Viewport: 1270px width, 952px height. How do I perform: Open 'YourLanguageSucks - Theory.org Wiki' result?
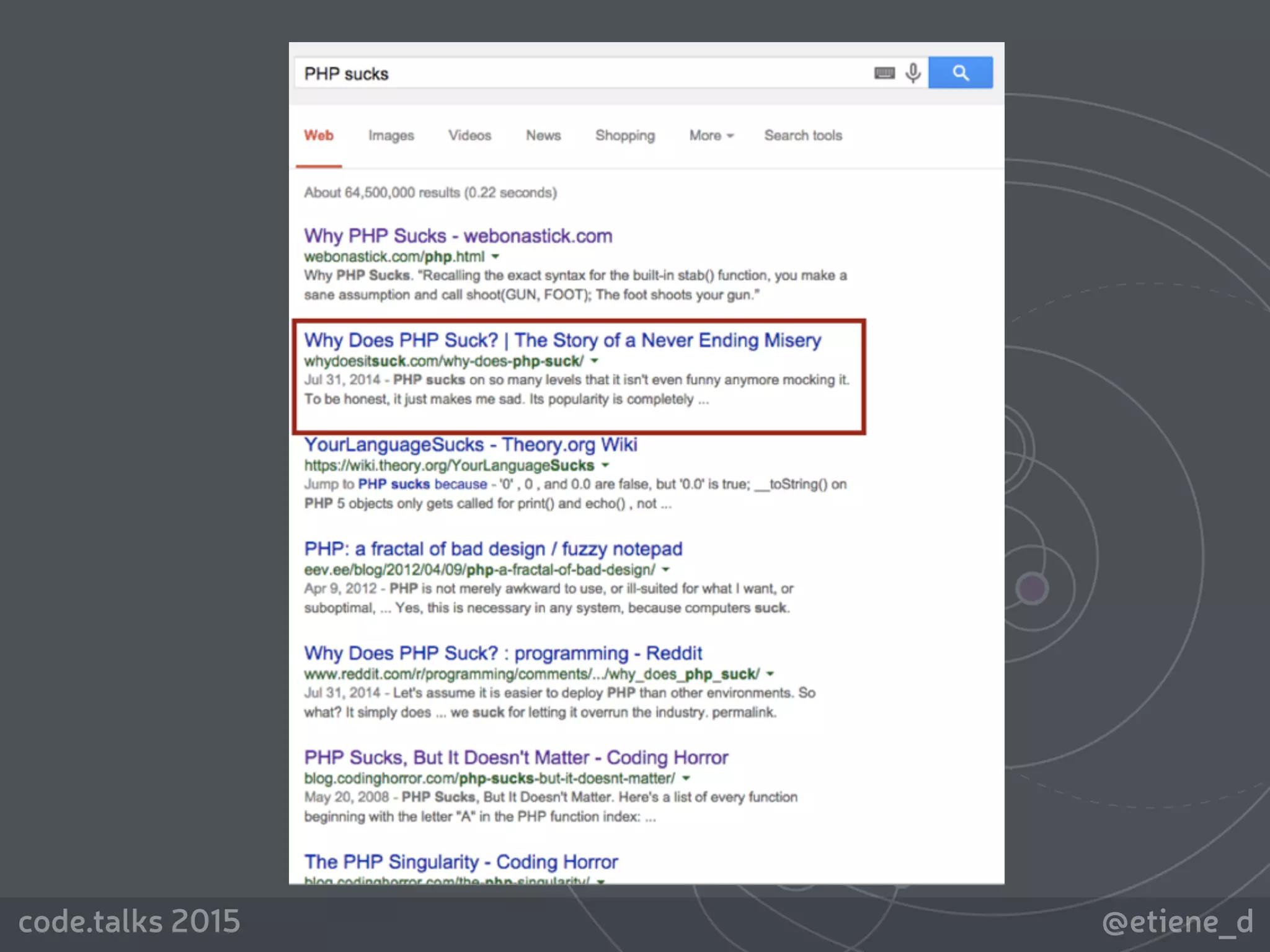tap(471, 444)
